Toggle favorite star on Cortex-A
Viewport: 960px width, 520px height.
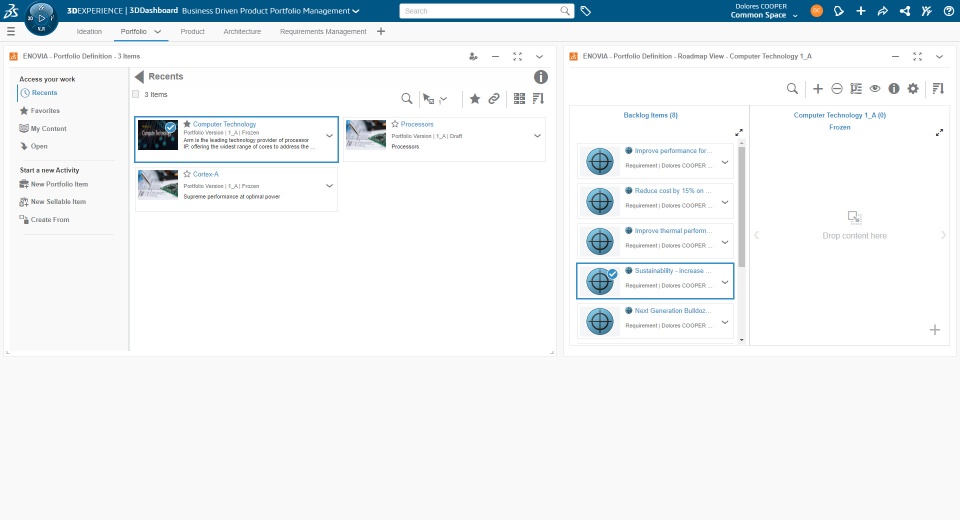[187, 174]
